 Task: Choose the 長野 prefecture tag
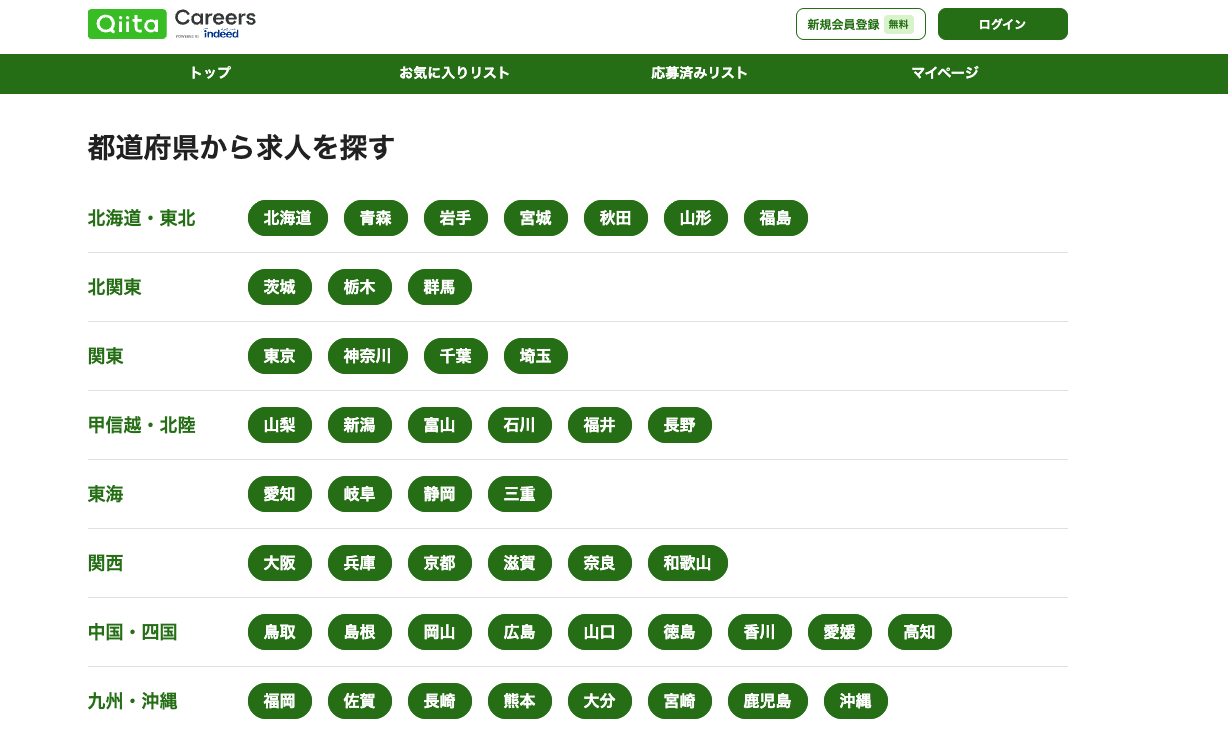(680, 425)
